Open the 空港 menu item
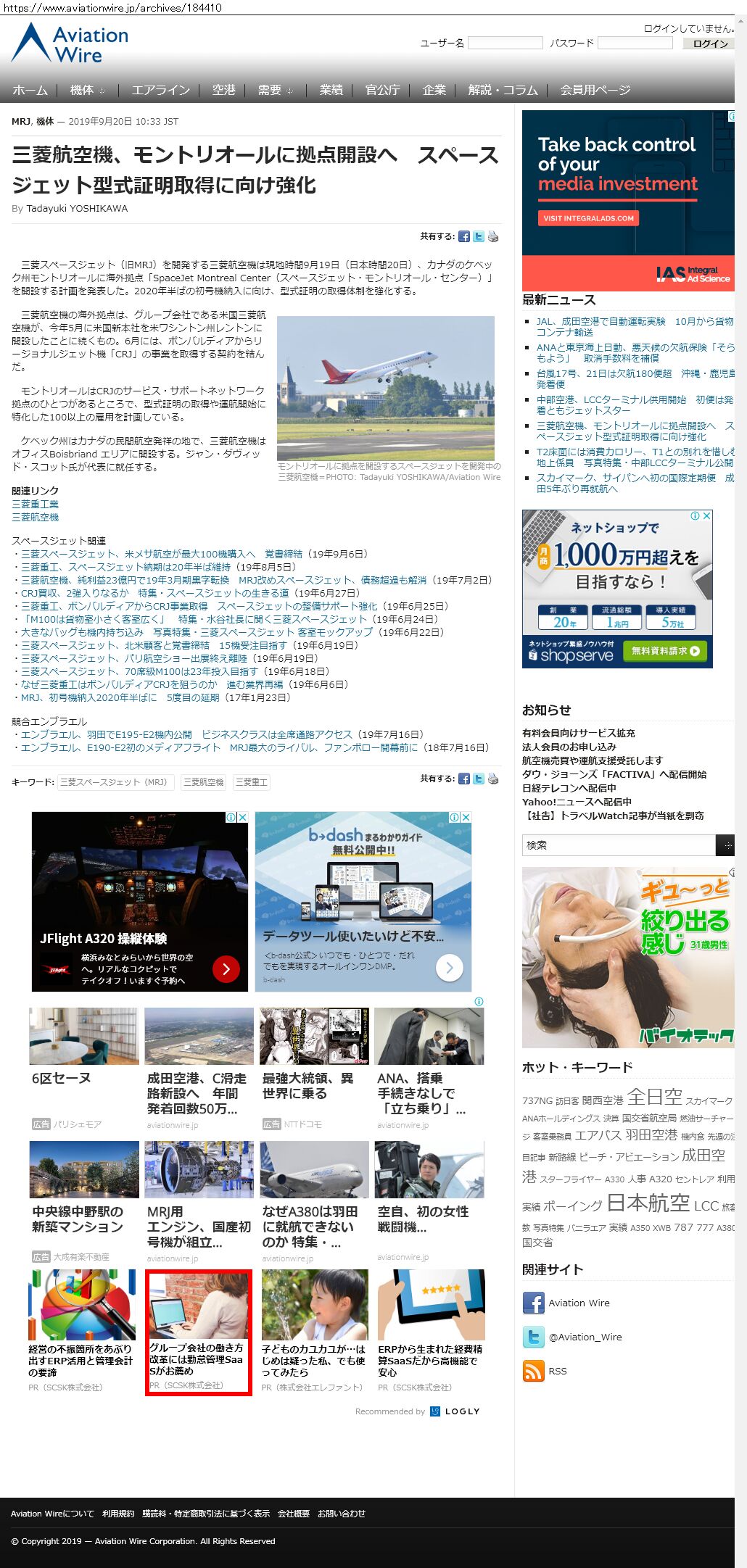747x1568 pixels. pos(224,90)
